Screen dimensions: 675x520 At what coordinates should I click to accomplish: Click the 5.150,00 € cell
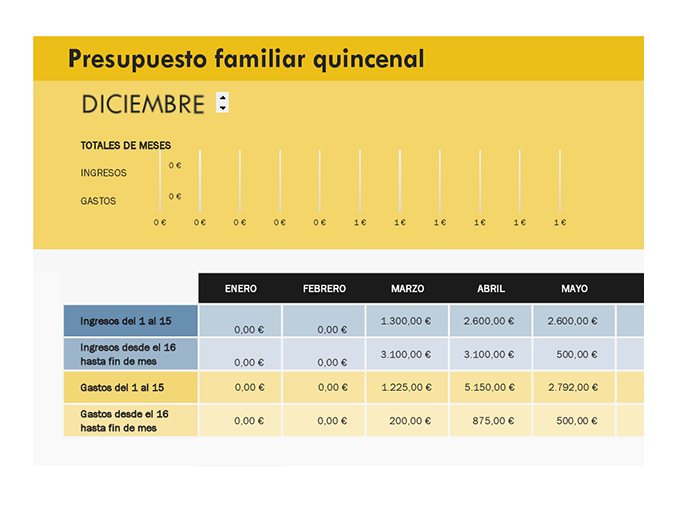(x=491, y=387)
